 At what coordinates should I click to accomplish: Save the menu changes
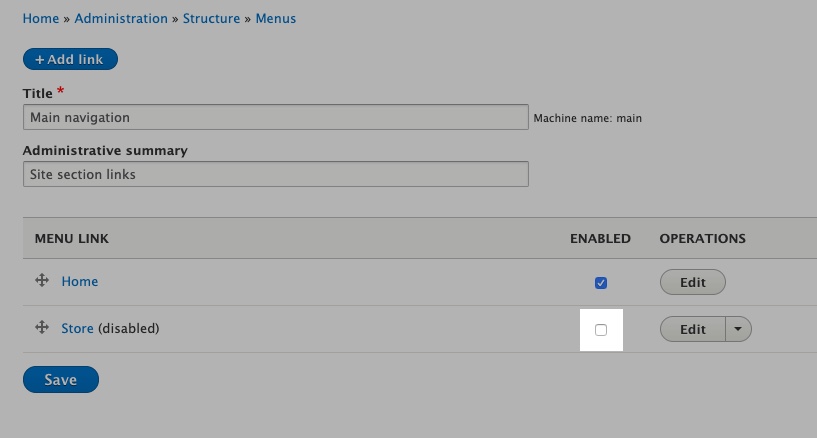click(x=60, y=380)
